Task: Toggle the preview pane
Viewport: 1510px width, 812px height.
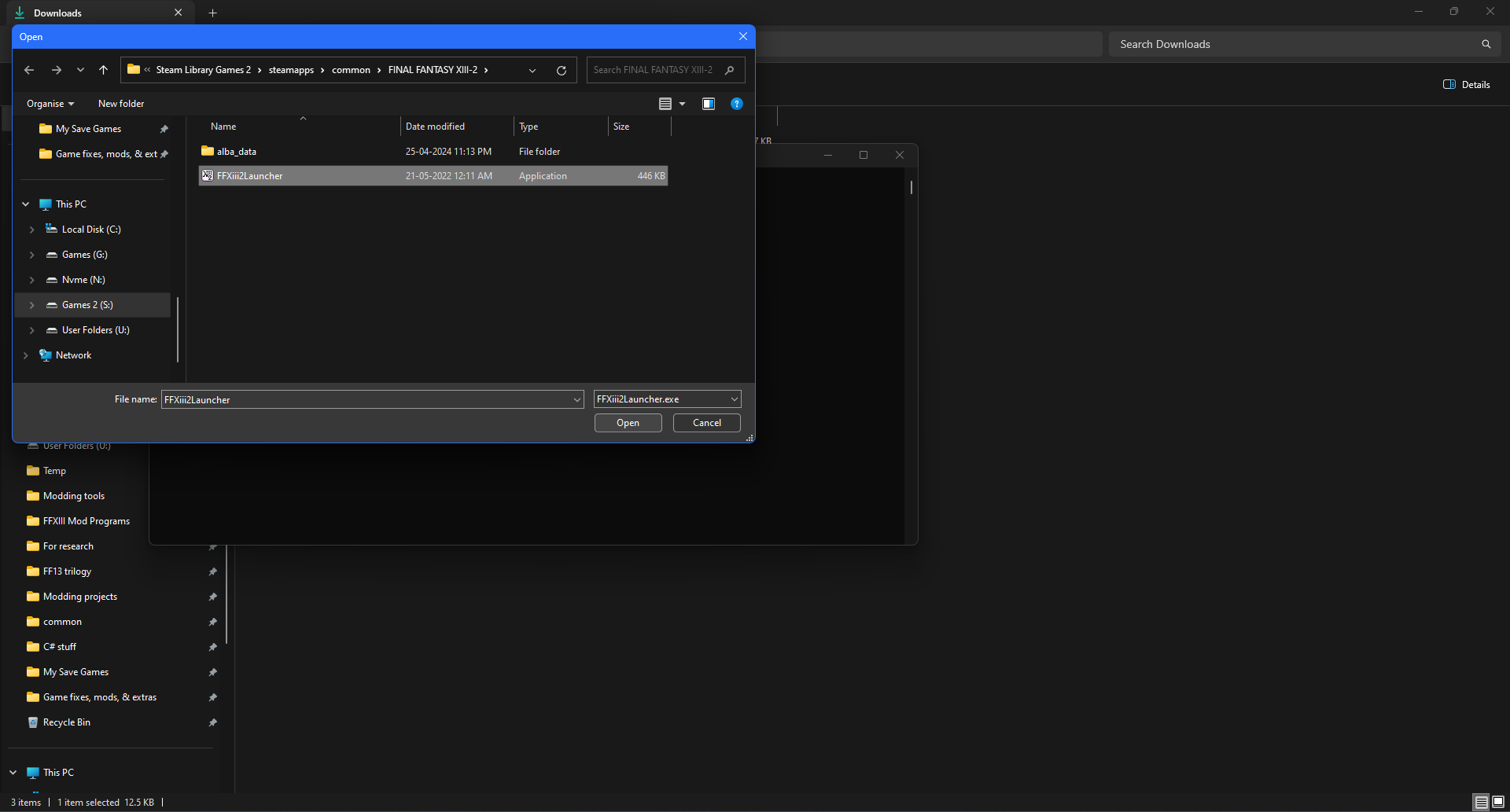Action: (x=709, y=104)
